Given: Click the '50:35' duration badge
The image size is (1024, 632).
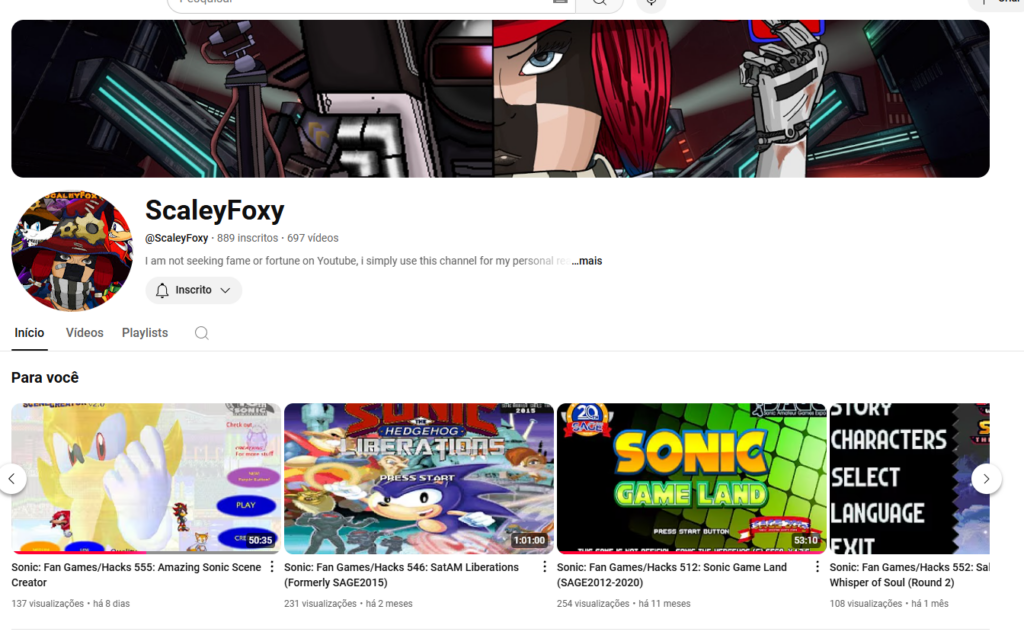Looking at the screenshot, I should coord(260,541).
